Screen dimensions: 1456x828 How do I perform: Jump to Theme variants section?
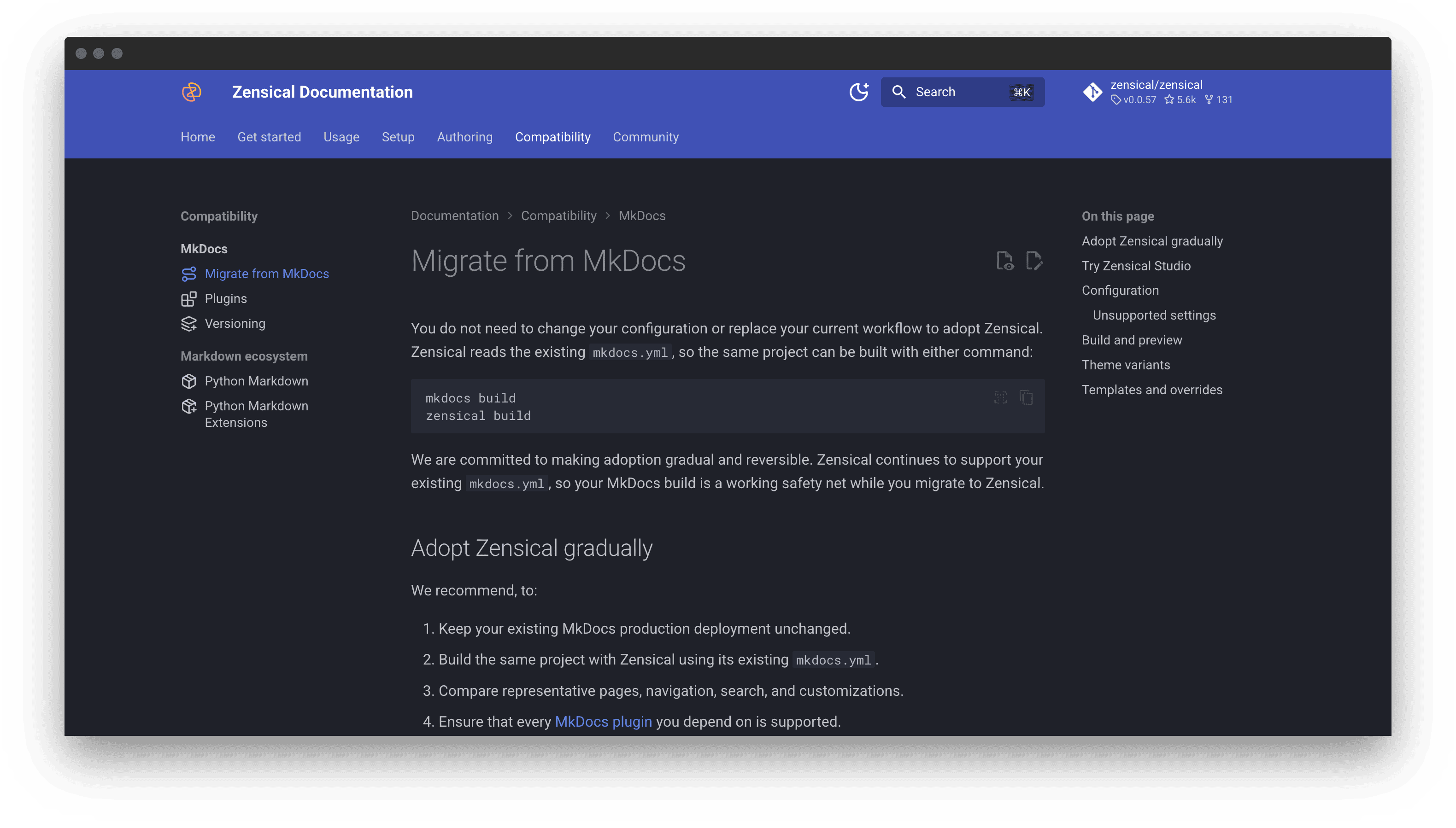[1126, 365]
